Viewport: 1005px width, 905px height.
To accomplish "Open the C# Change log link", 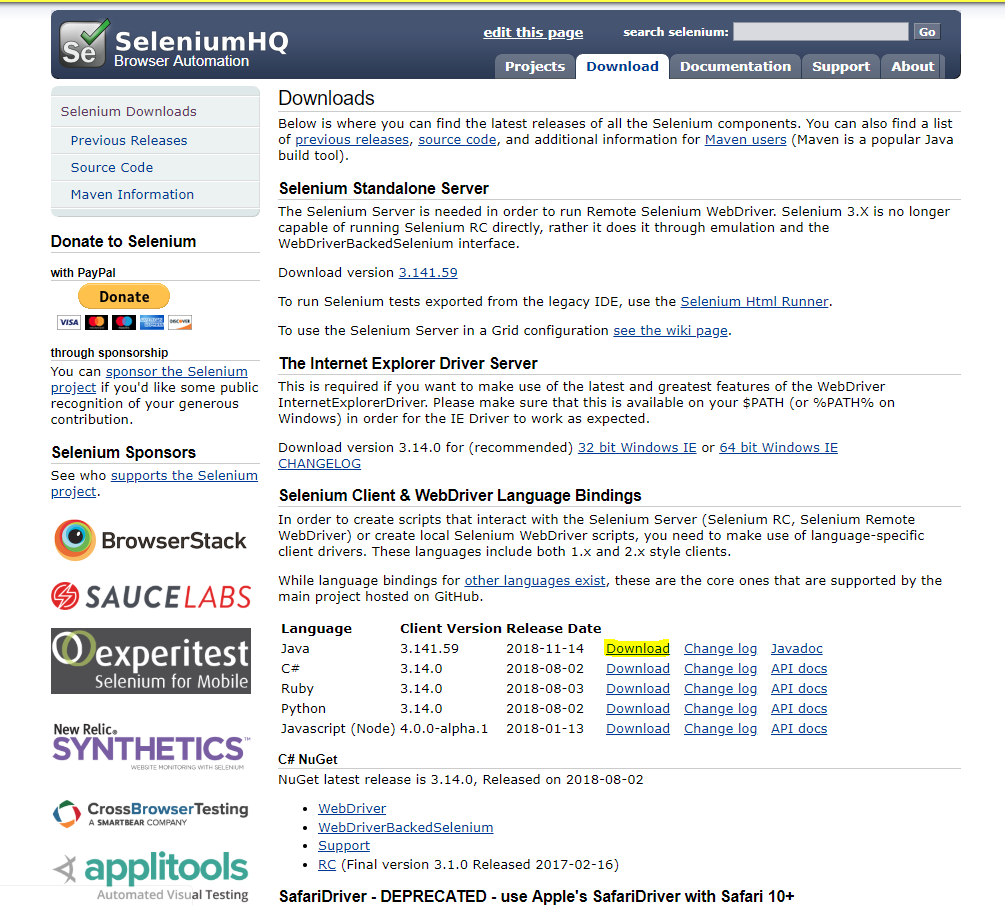I will pos(720,668).
